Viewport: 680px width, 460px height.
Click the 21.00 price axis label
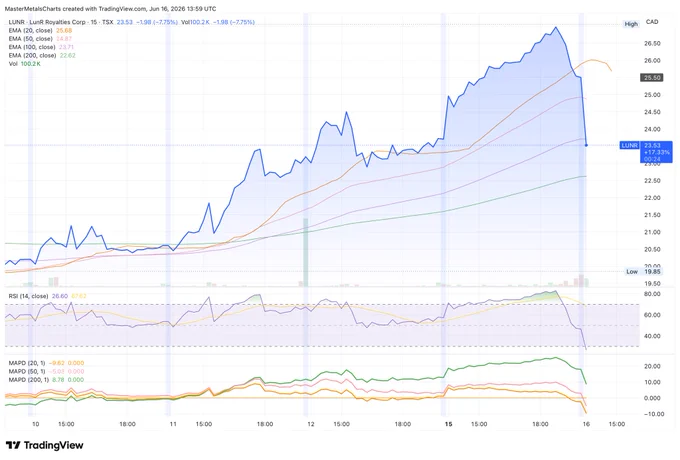652,232
